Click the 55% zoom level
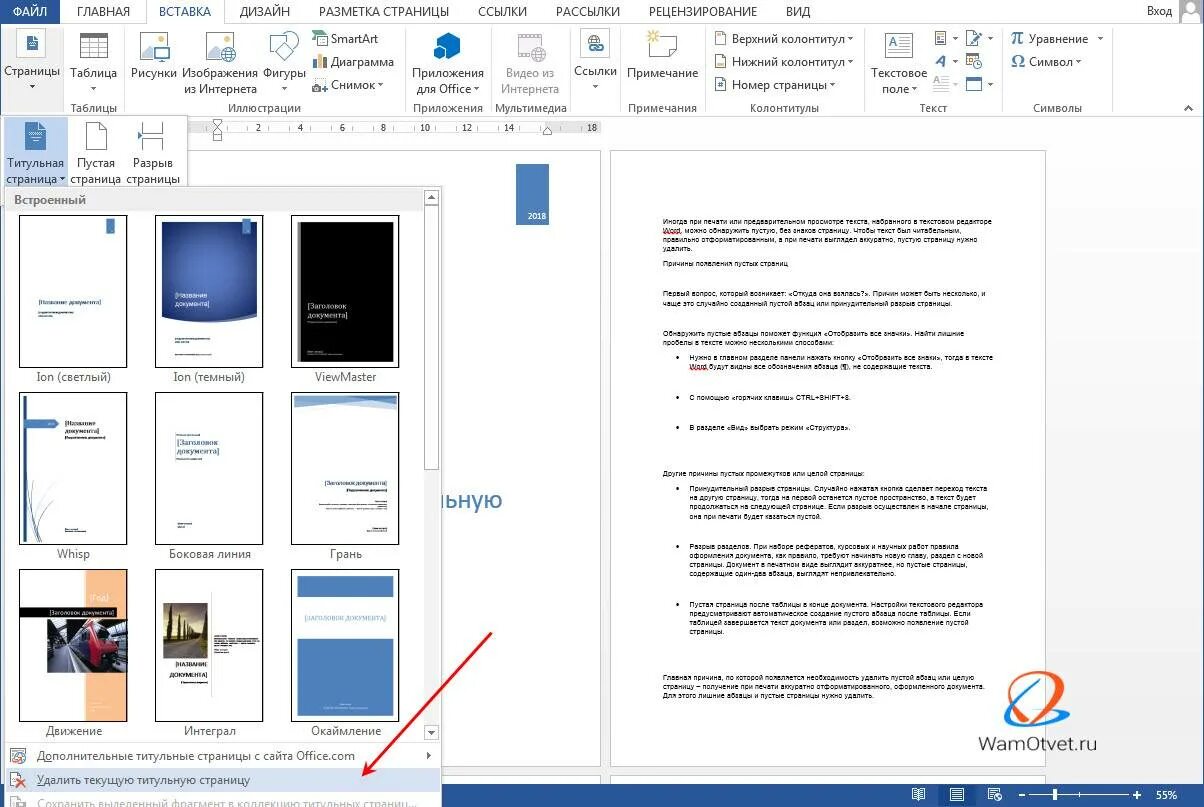 click(x=1166, y=795)
